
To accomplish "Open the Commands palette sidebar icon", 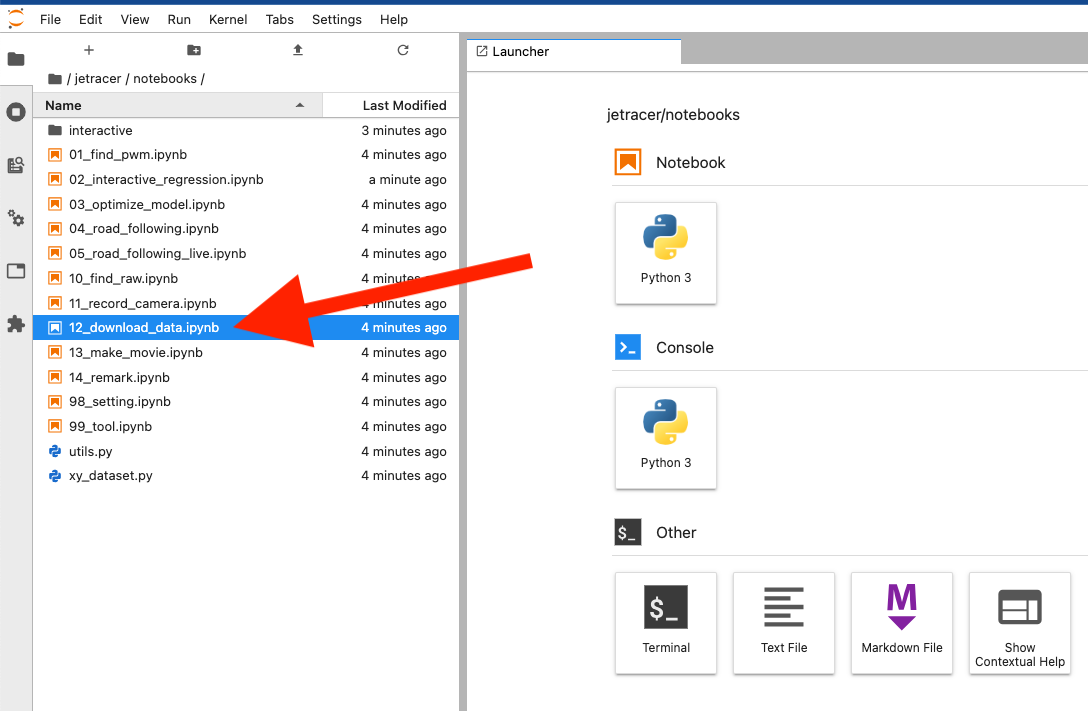I will click(16, 165).
